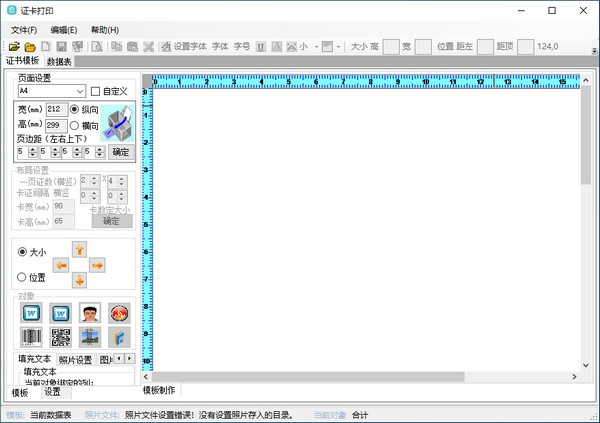Insert the second Word text object
The image size is (600, 423).
(60, 314)
